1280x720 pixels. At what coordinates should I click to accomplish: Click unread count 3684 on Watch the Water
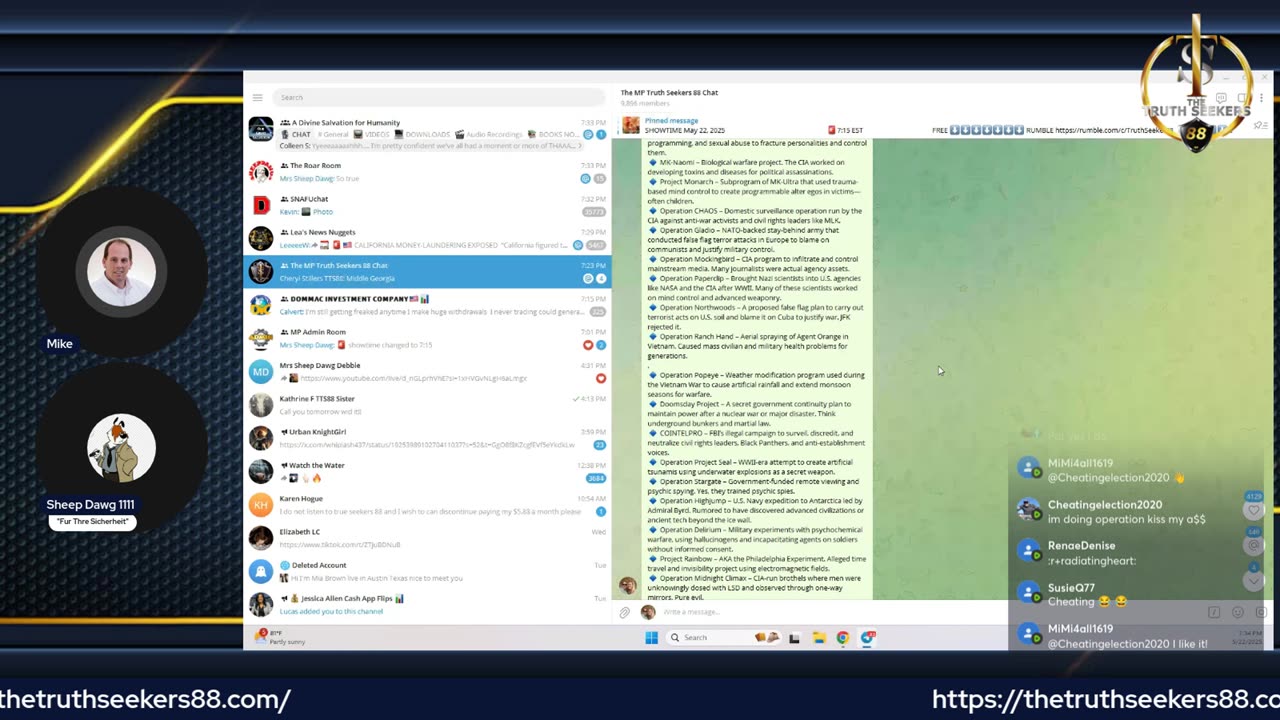(x=596, y=478)
